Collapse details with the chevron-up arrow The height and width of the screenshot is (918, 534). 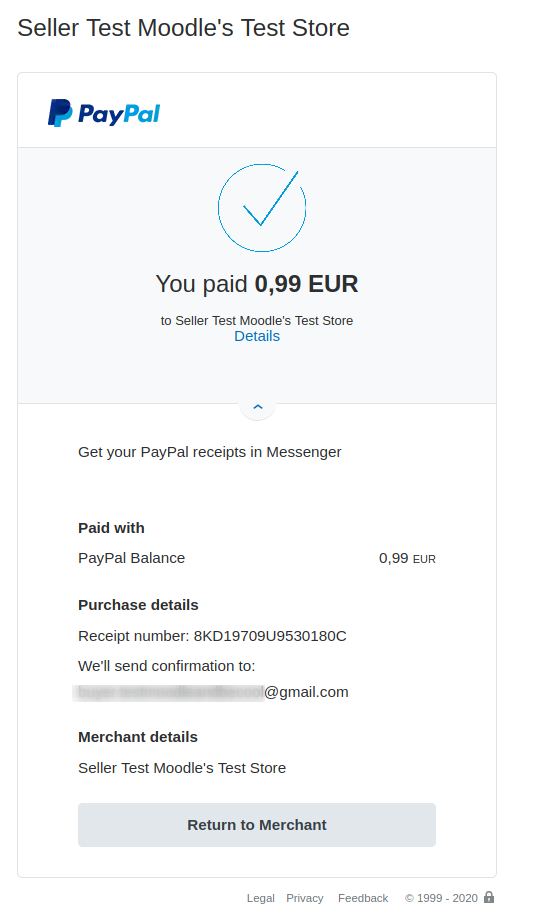[258, 406]
